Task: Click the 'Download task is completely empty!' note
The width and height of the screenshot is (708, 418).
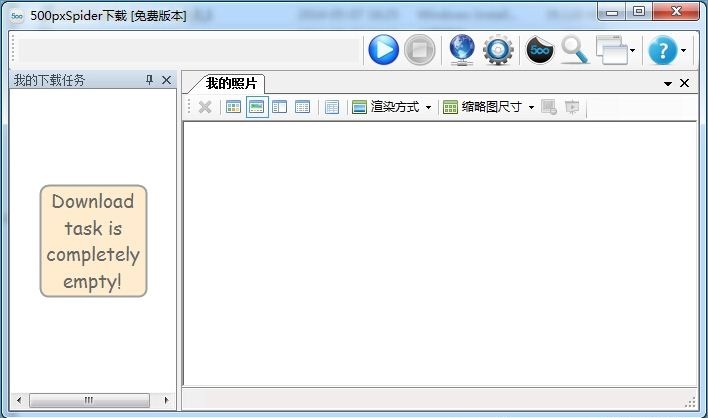Action: pos(93,241)
